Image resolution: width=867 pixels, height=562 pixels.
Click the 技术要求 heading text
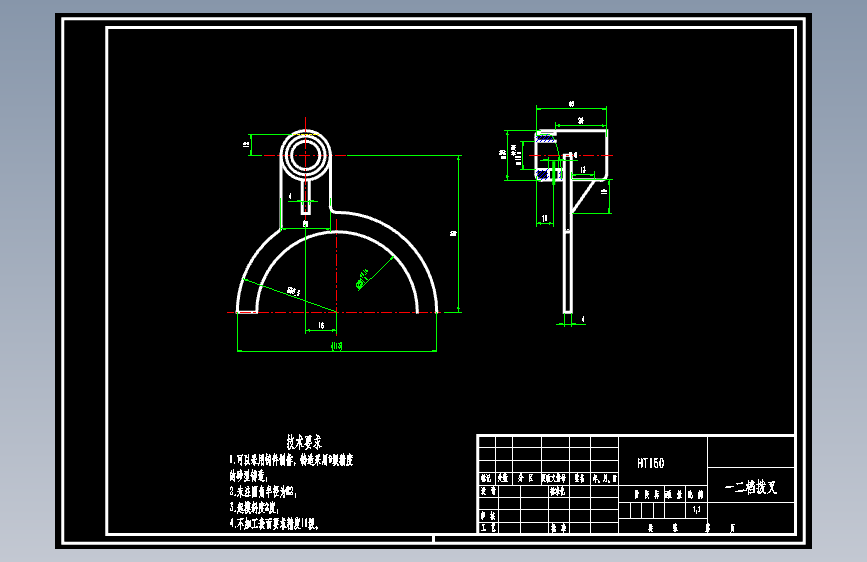tap(304, 442)
